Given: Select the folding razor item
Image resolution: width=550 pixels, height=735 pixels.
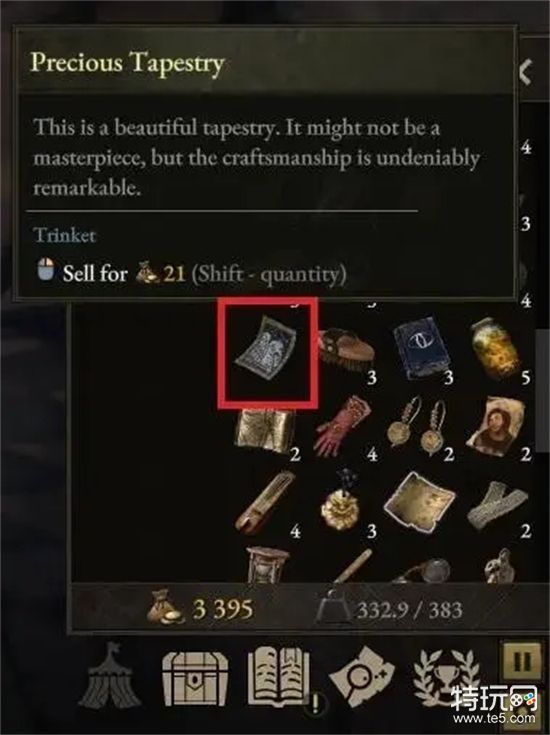Looking at the screenshot, I should tap(265, 502).
